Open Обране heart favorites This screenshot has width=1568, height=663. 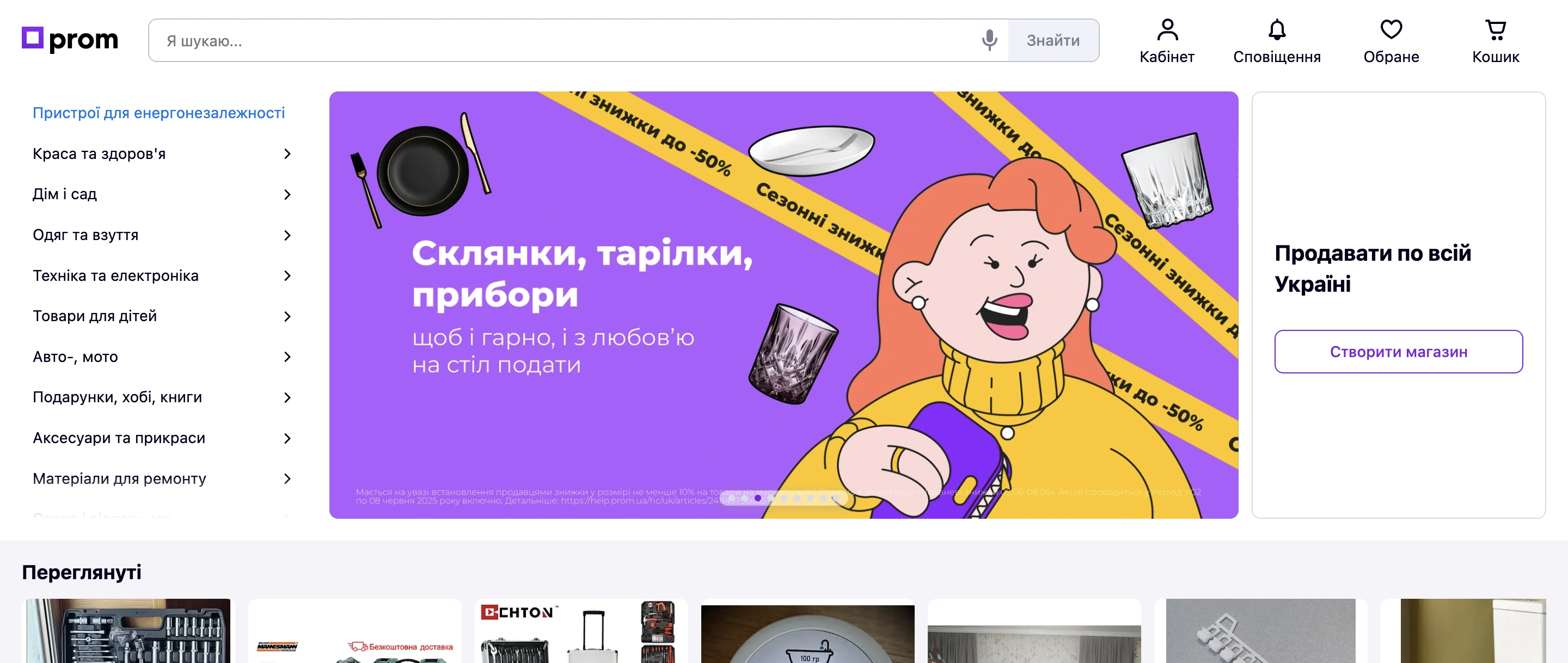[1391, 41]
